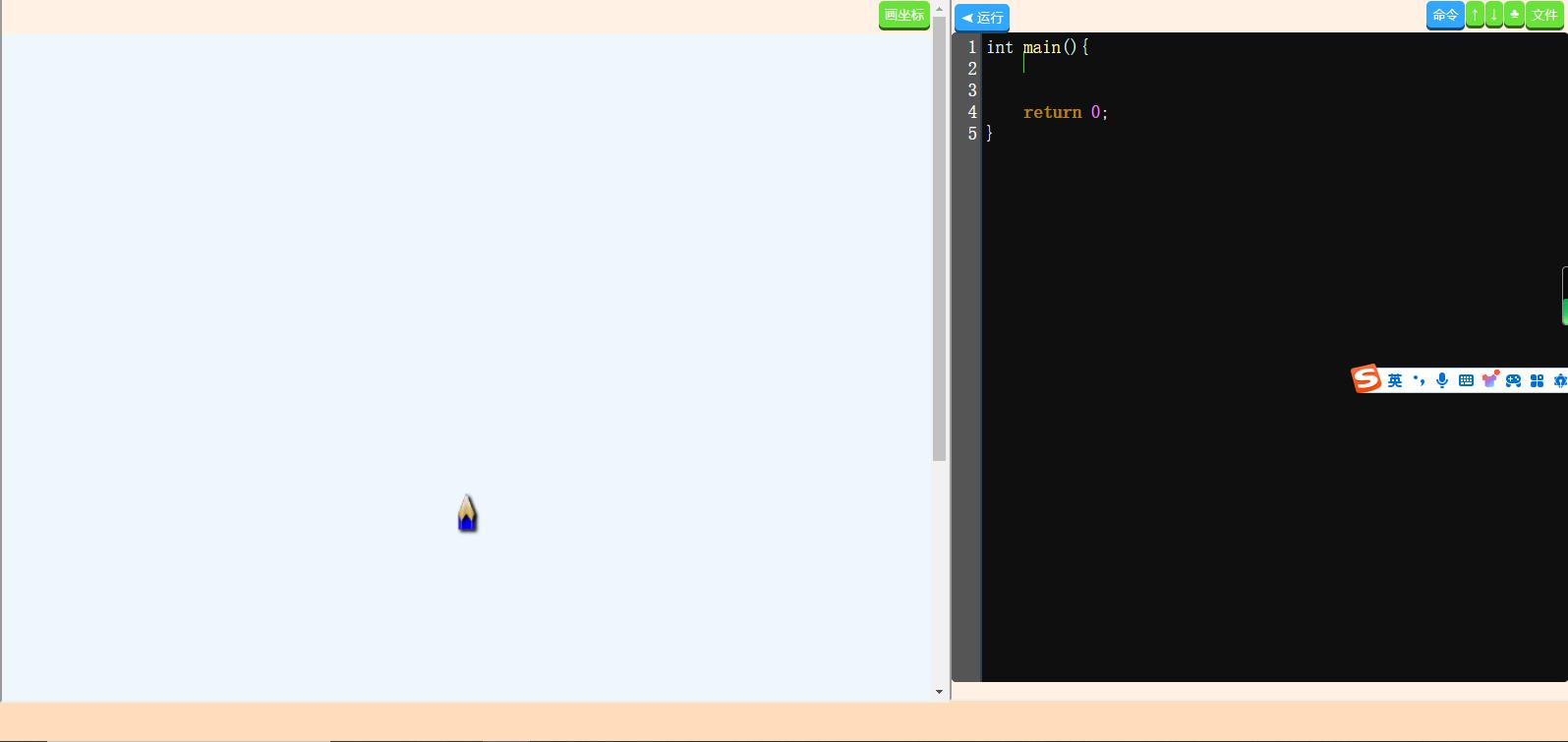Image resolution: width=1568 pixels, height=742 pixels.
Task: Open the 文件 file menu button
Action: point(1544,15)
